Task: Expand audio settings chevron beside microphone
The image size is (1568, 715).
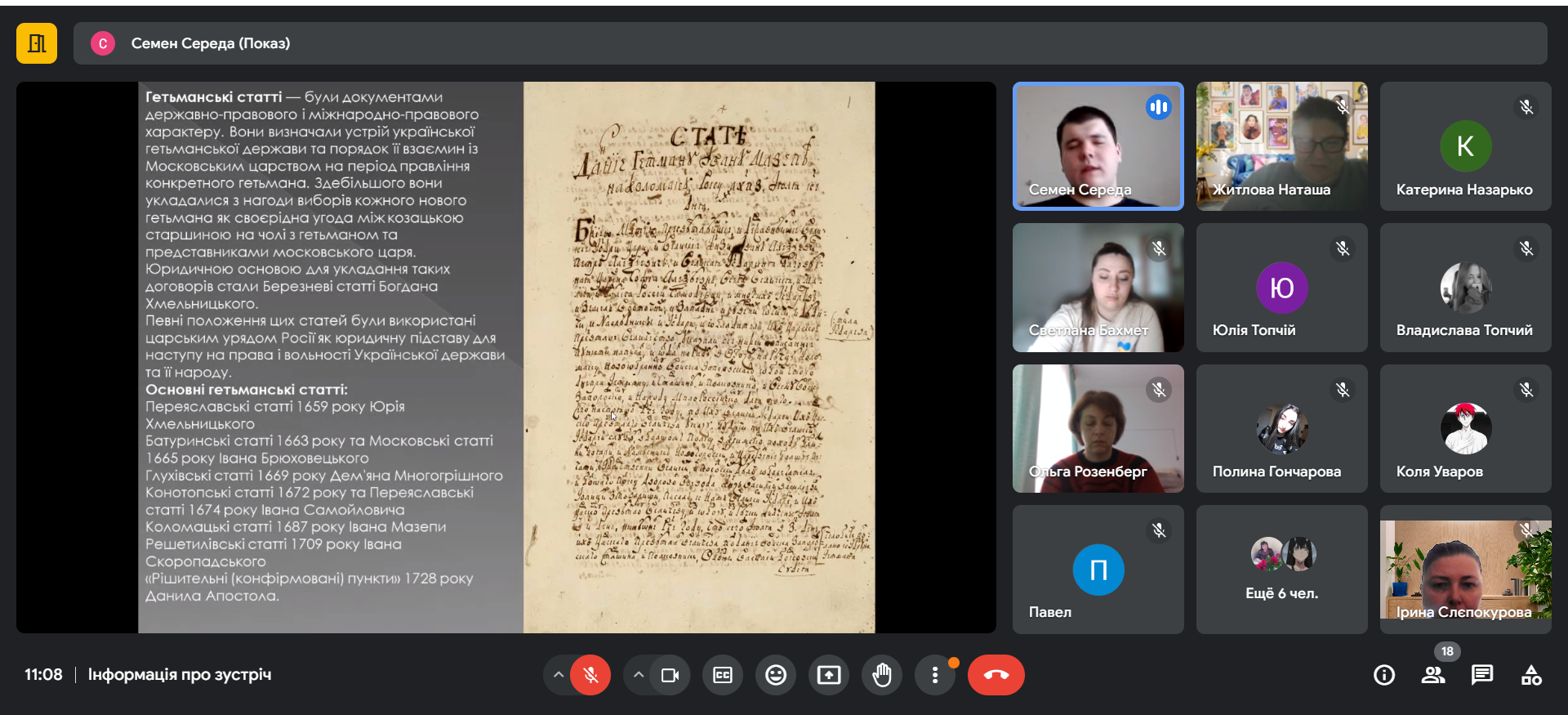Action: (x=559, y=675)
